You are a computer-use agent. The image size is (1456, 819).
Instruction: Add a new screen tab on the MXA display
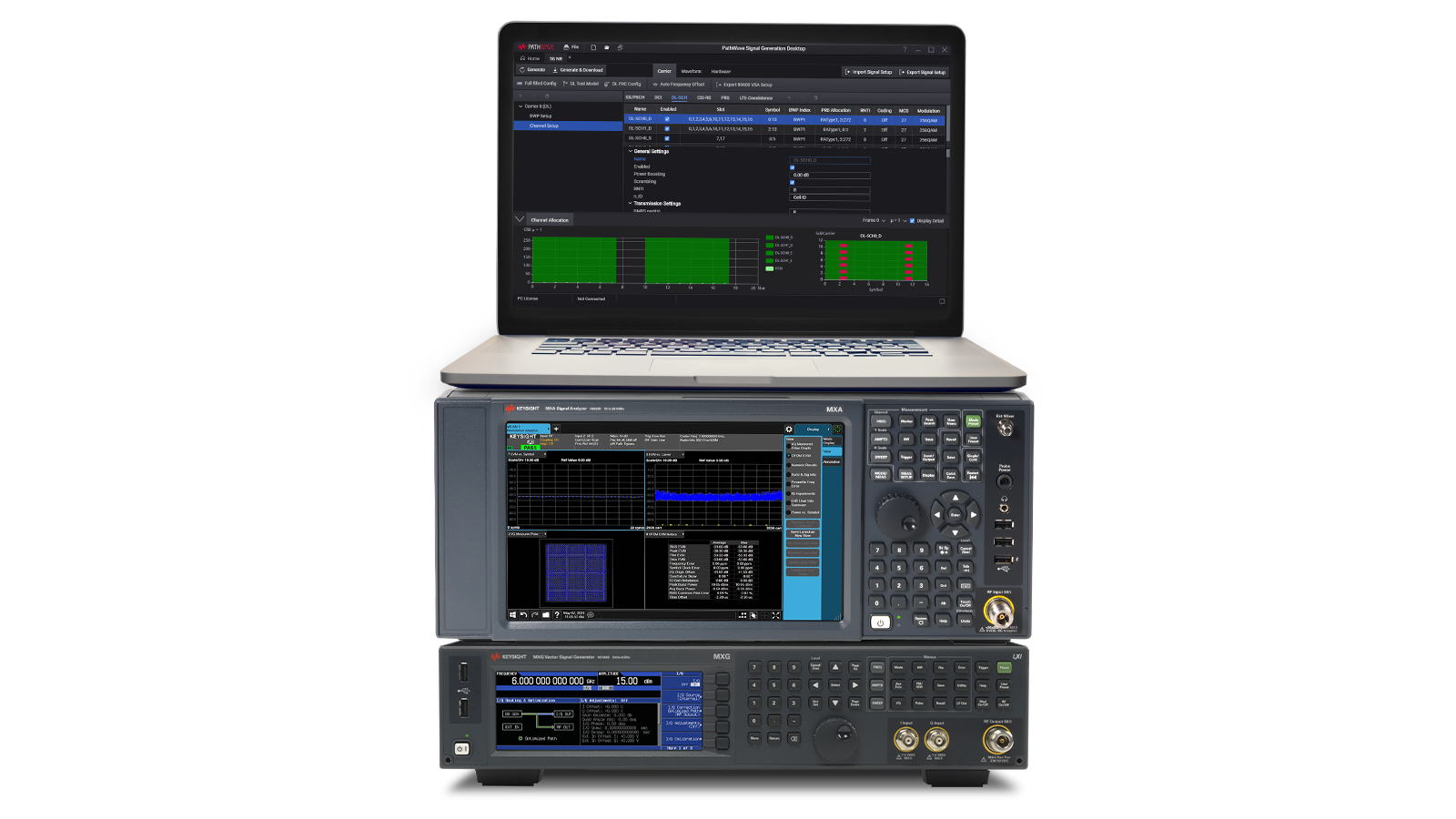tap(556, 429)
